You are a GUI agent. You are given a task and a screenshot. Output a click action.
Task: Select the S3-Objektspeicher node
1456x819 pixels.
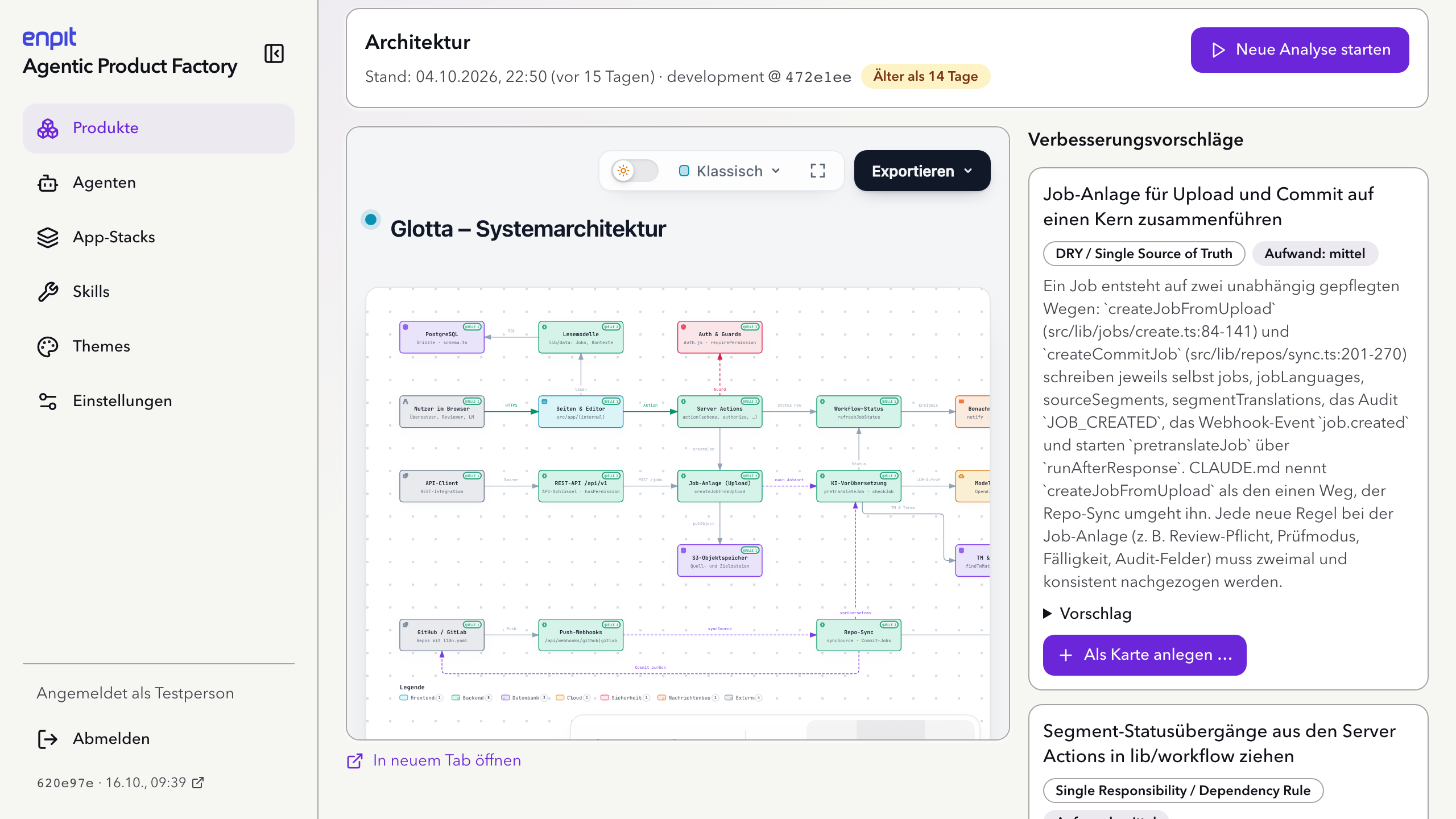719,561
